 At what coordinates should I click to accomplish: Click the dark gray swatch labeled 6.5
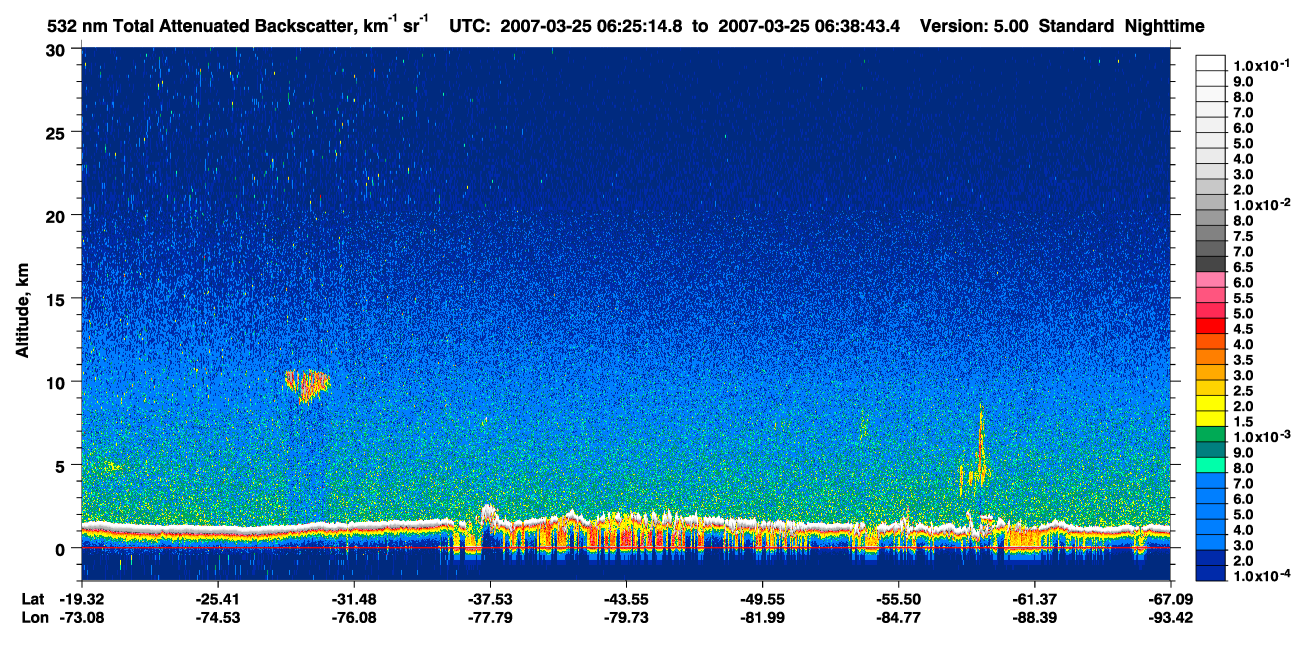coord(1211,264)
